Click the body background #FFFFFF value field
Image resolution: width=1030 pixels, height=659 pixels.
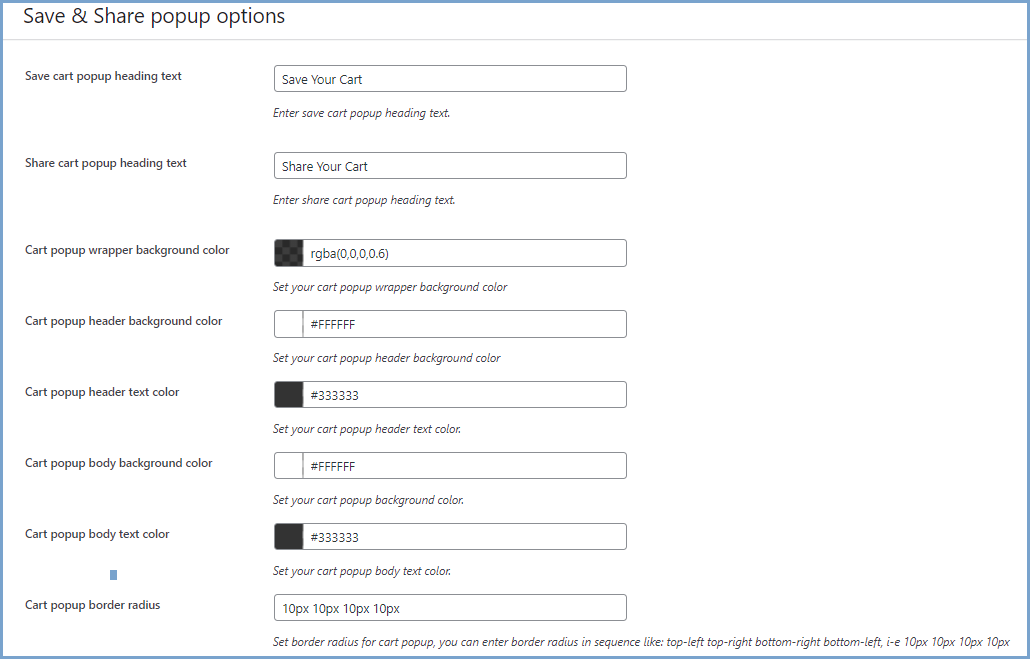coord(465,466)
